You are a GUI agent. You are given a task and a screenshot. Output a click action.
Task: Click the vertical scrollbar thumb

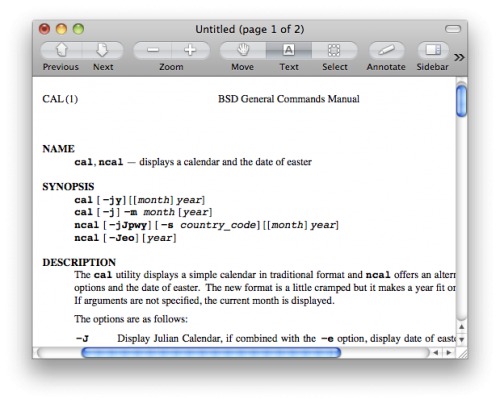(x=462, y=101)
